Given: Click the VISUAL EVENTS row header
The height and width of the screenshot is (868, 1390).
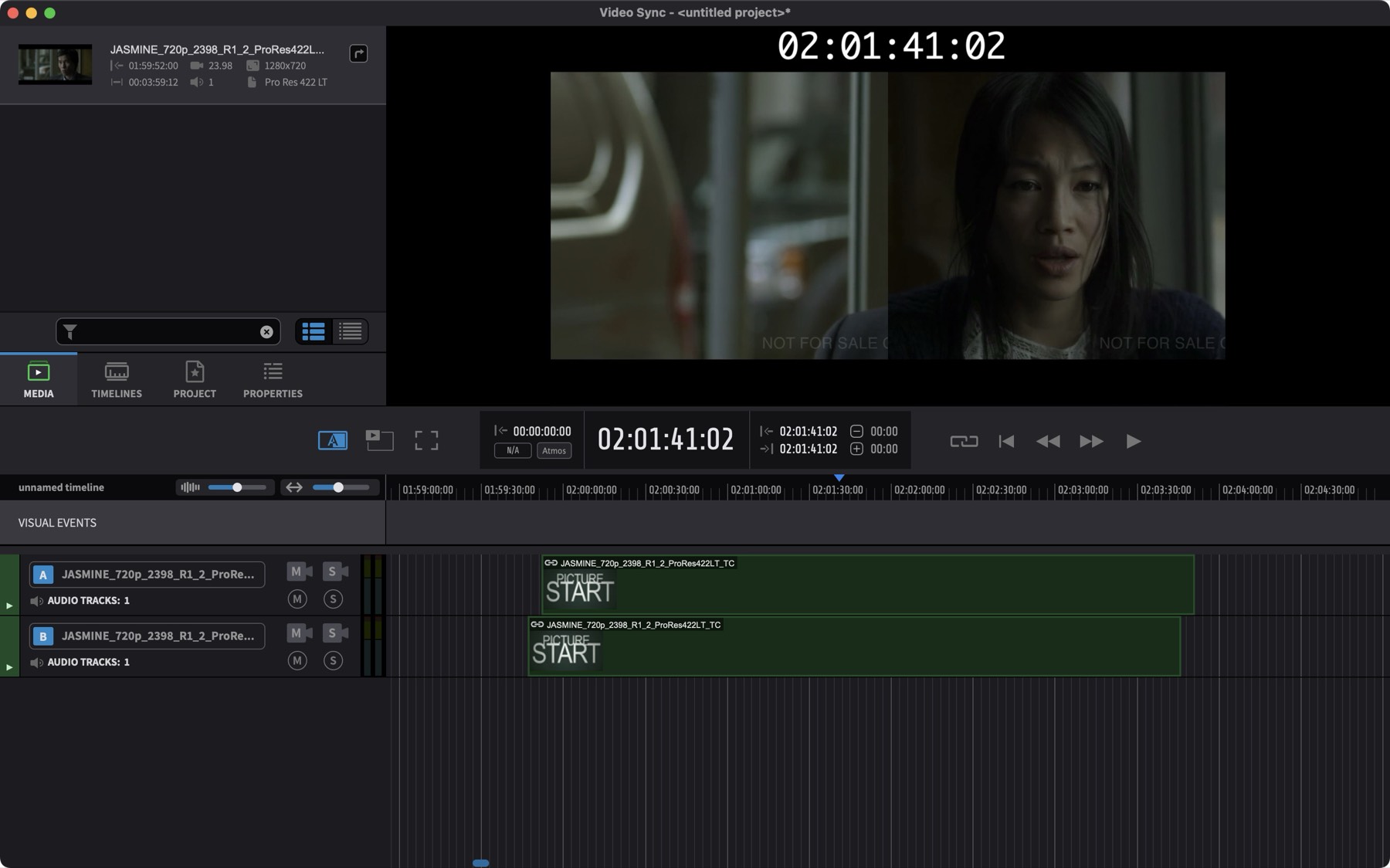Looking at the screenshot, I should 192,523.
